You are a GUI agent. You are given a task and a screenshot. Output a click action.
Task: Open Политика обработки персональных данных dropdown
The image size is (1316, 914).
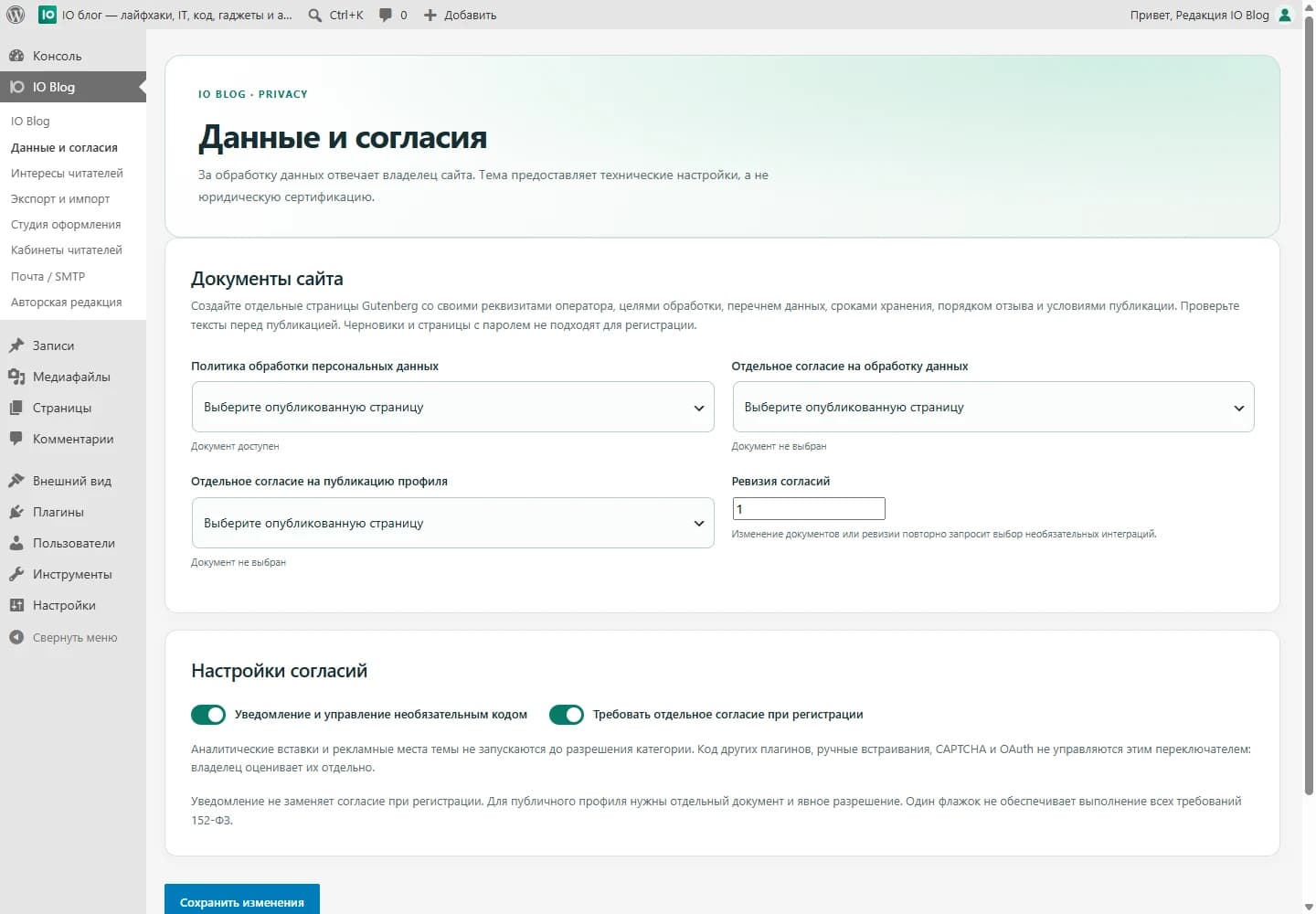[452, 407]
